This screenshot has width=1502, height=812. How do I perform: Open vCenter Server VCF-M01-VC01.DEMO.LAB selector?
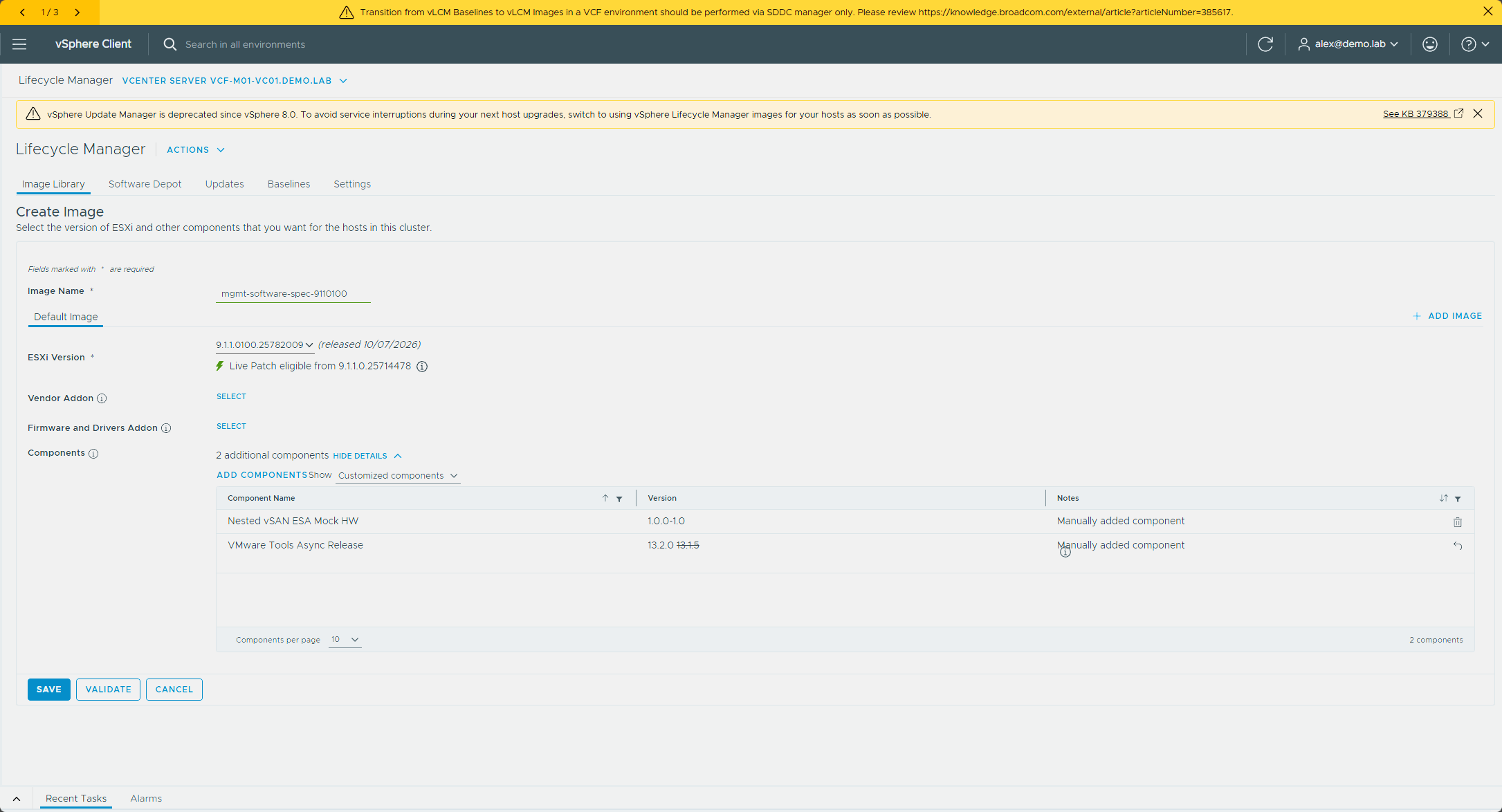point(235,81)
